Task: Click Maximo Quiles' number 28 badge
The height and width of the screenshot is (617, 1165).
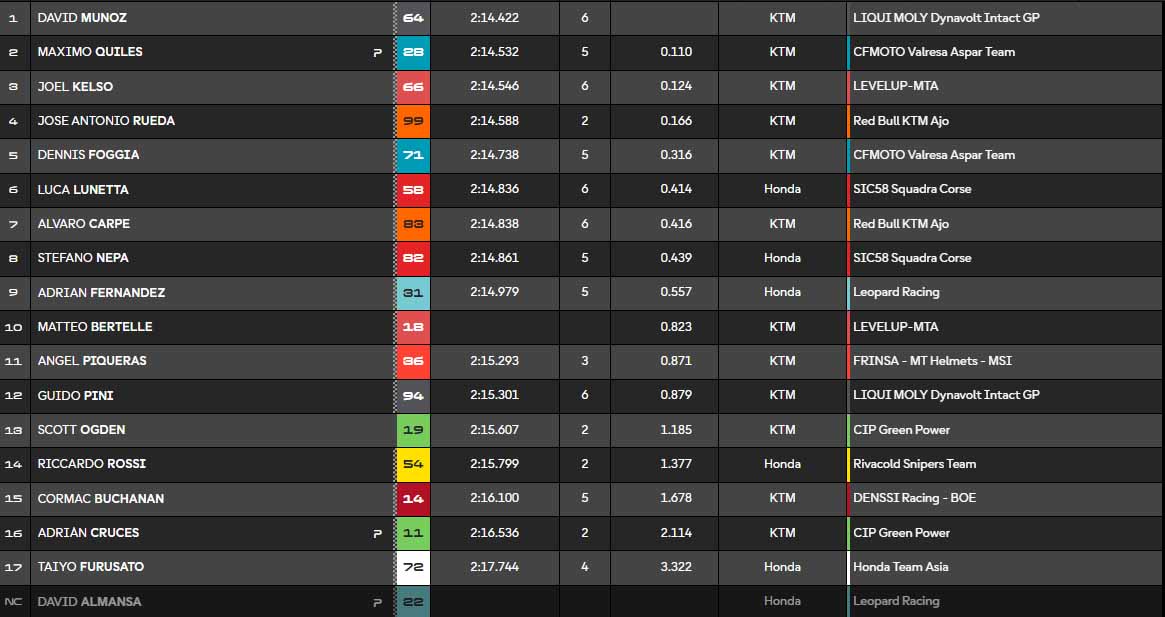Action: (413, 52)
